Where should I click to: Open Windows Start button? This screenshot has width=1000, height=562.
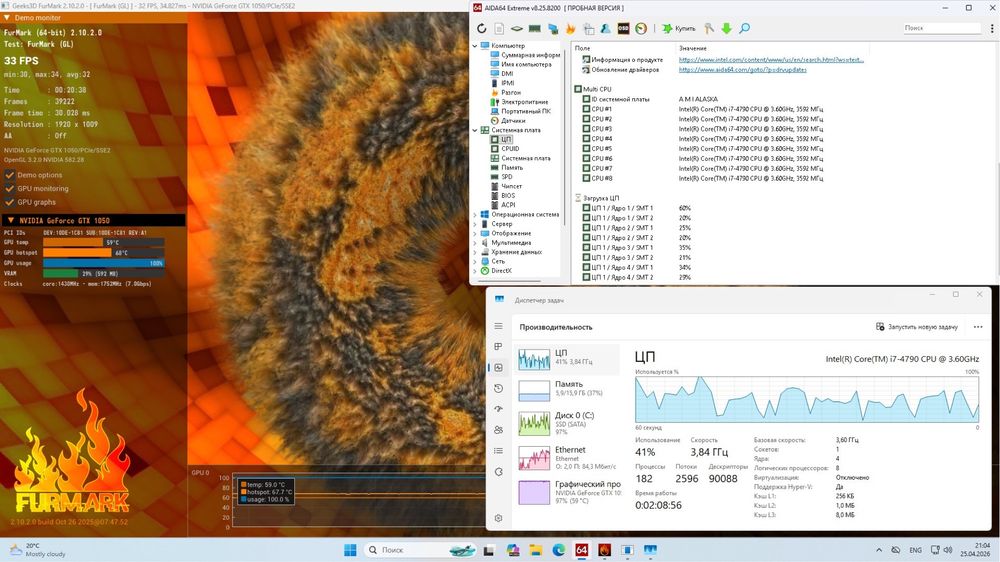click(350, 550)
